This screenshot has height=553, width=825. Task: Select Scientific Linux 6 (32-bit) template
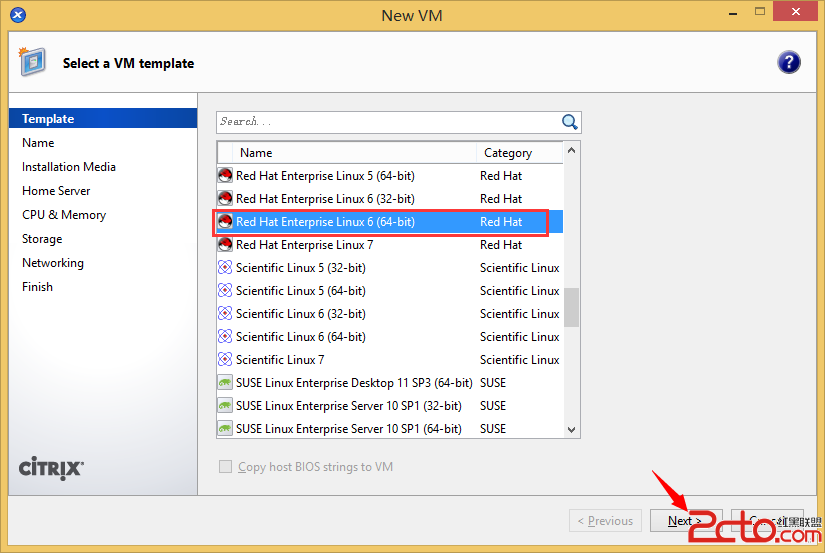[x=390, y=314]
